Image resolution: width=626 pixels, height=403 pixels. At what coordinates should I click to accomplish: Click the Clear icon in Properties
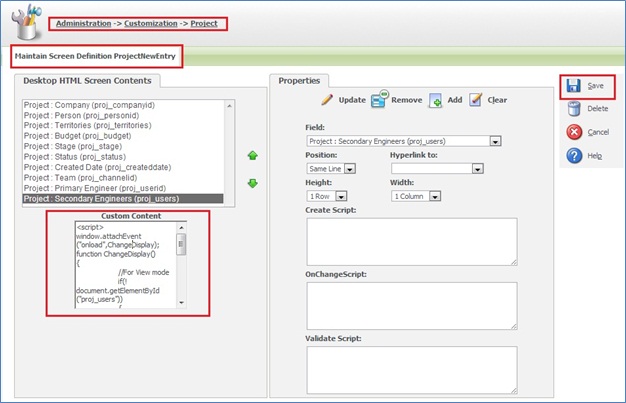click(475, 100)
